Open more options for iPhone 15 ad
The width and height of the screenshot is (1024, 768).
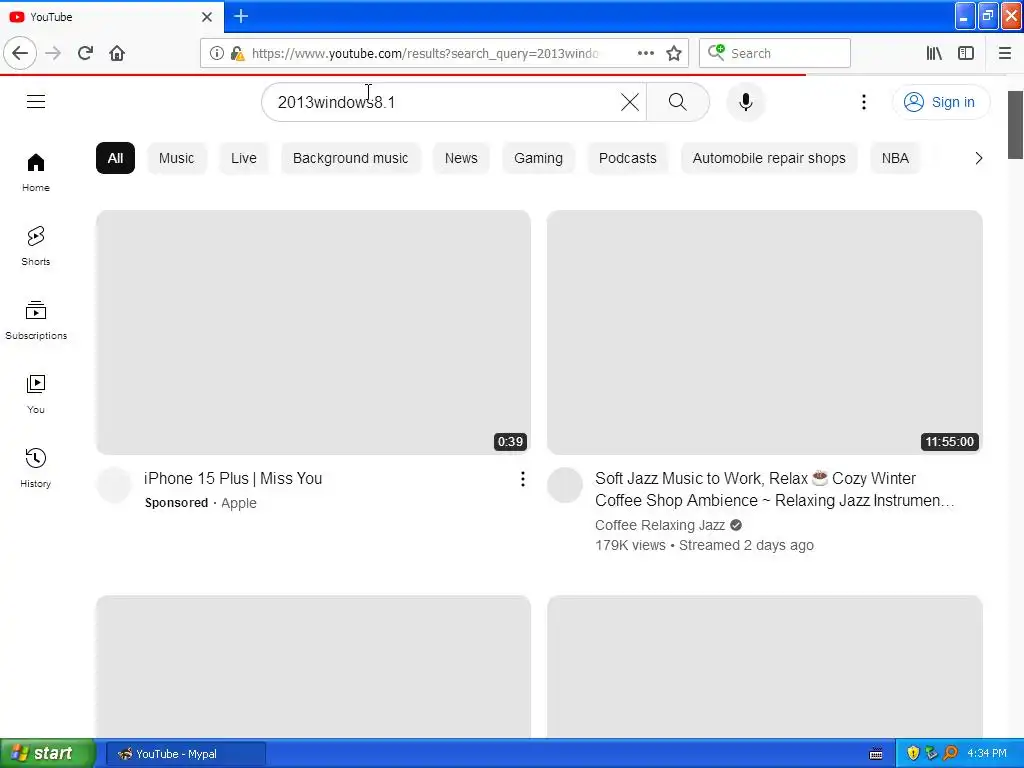tap(522, 479)
